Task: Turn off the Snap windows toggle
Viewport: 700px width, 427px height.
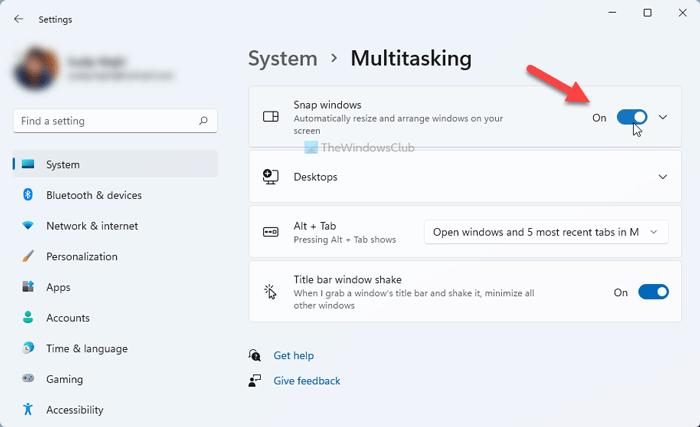Action: [x=632, y=117]
